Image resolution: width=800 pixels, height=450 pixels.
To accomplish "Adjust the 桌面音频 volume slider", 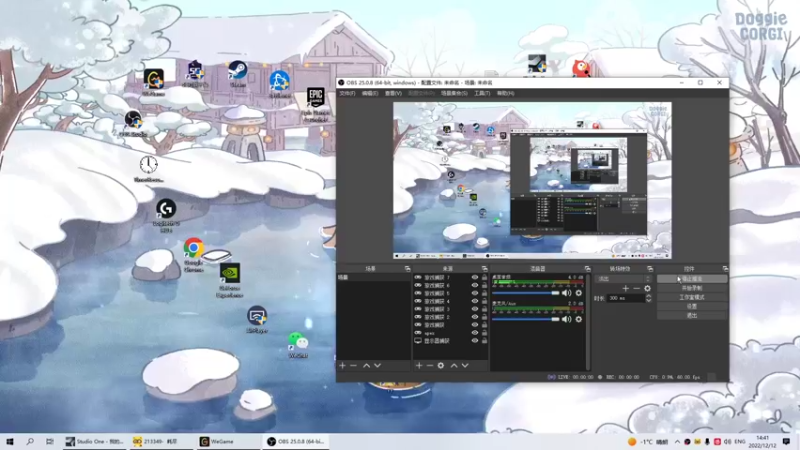I will click(526, 293).
